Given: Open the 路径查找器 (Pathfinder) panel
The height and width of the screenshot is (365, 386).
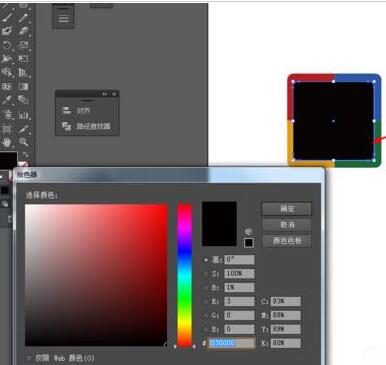Looking at the screenshot, I should point(86,126).
